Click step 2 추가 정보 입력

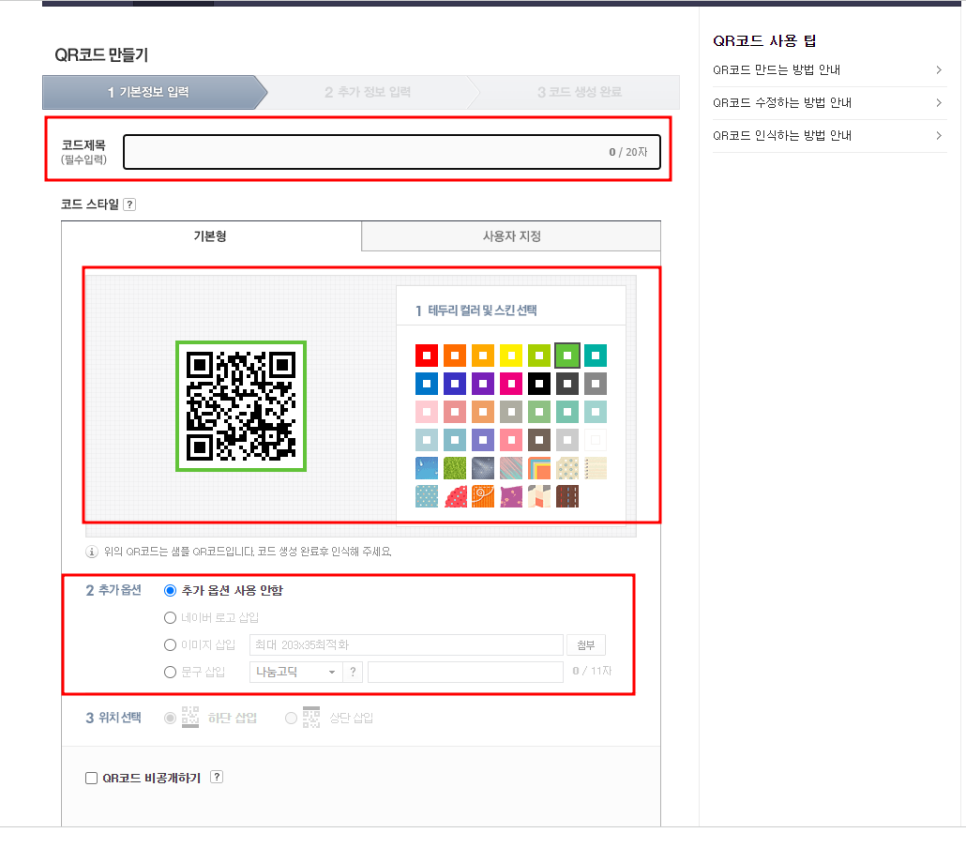(x=368, y=92)
